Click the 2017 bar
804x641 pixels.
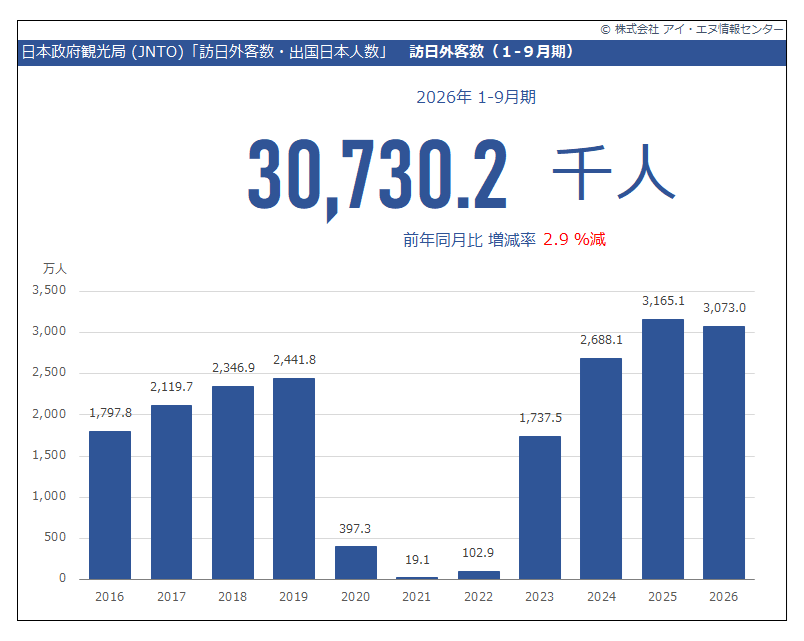point(171,492)
